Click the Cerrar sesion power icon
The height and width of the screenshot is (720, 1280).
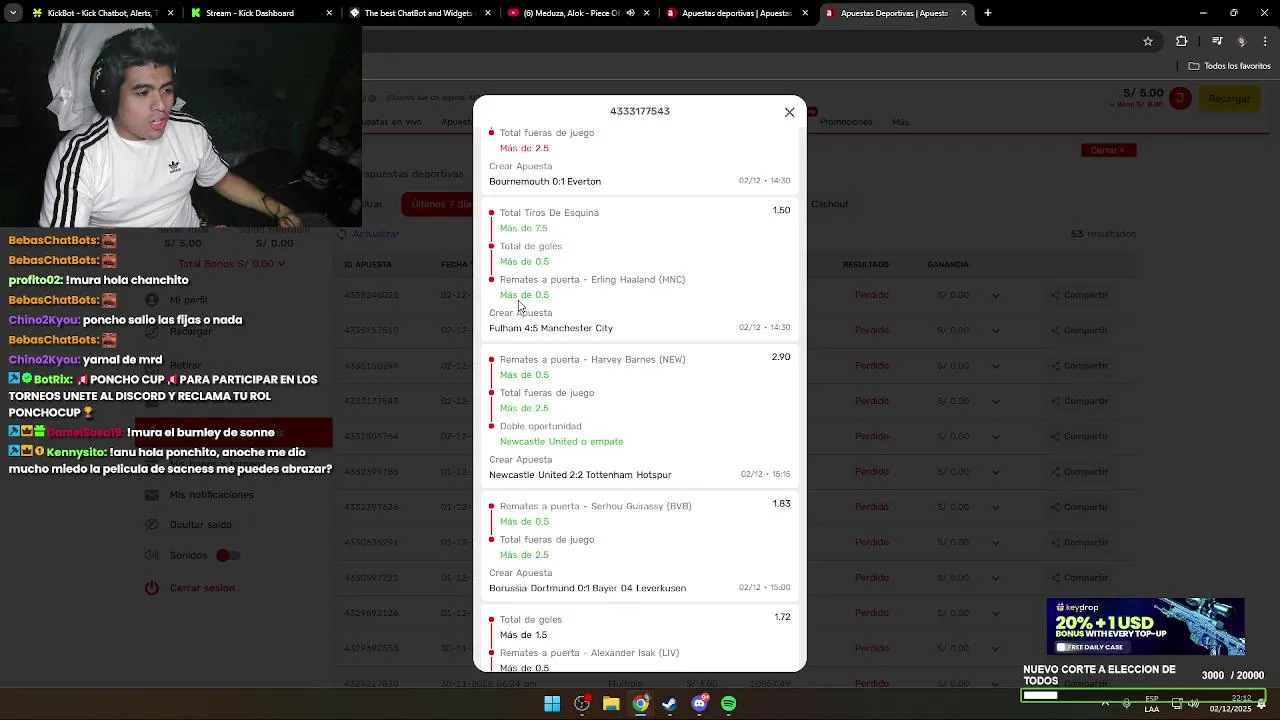151,588
